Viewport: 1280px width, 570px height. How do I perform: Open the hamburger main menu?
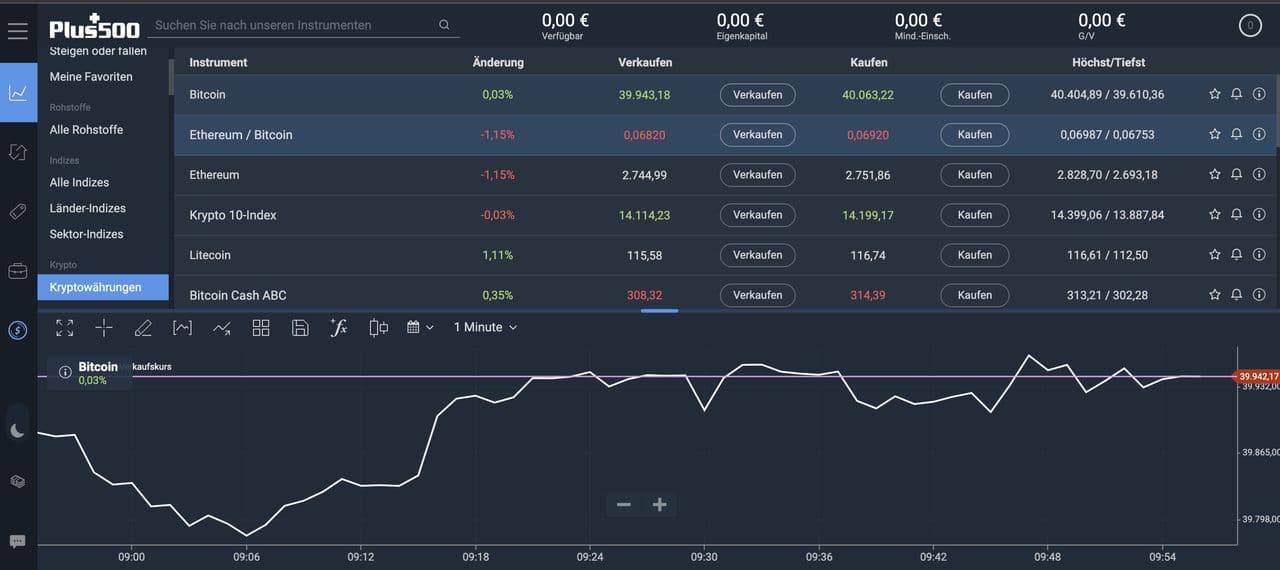[17, 31]
